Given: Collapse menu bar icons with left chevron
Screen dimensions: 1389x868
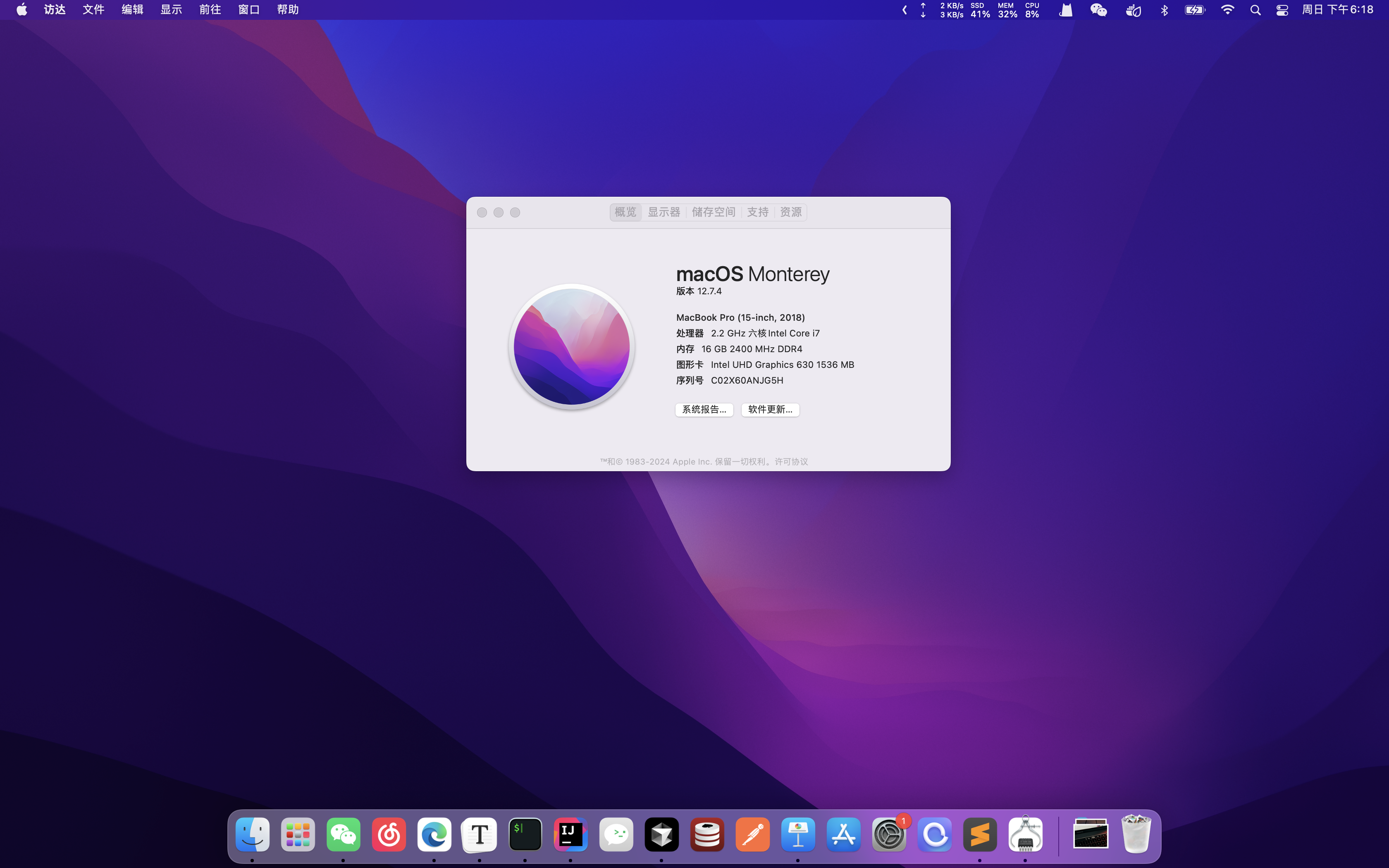Looking at the screenshot, I should pyautogui.click(x=905, y=10).
